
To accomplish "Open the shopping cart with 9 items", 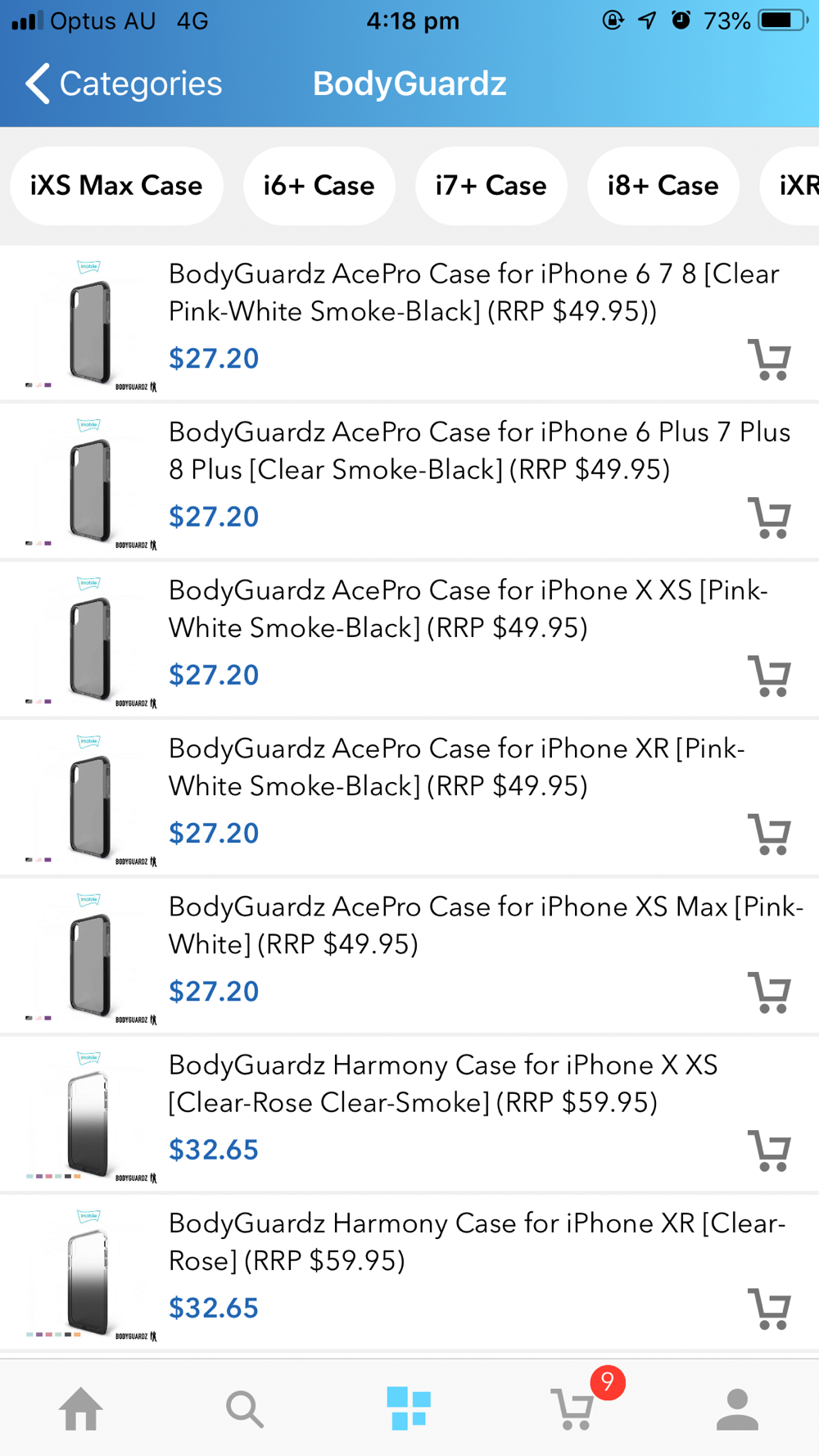I will tap(574, 1408).
